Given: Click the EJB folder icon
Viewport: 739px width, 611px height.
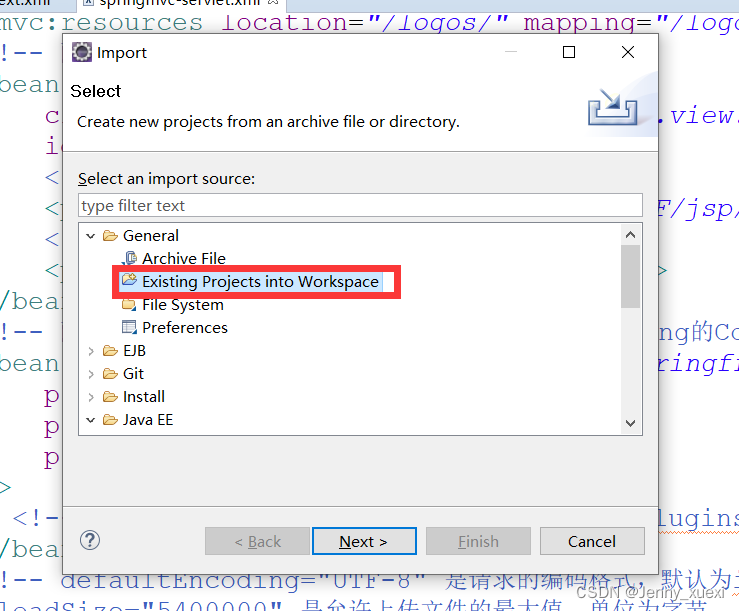Looking at the screenshot, I should tap(110, 351).
